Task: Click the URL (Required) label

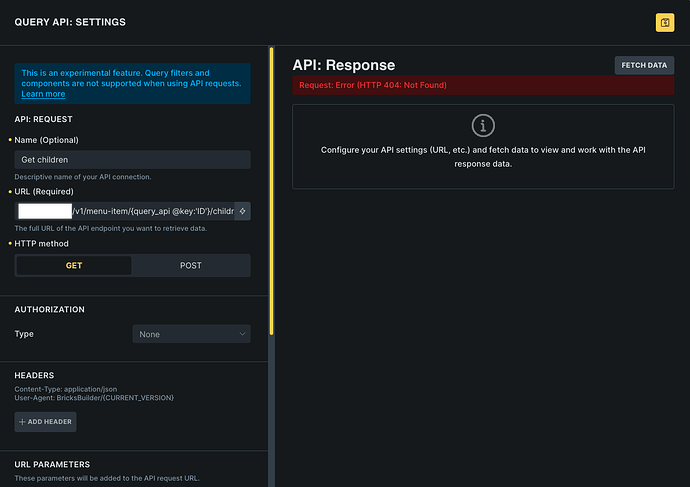Action: coord(44,191)
